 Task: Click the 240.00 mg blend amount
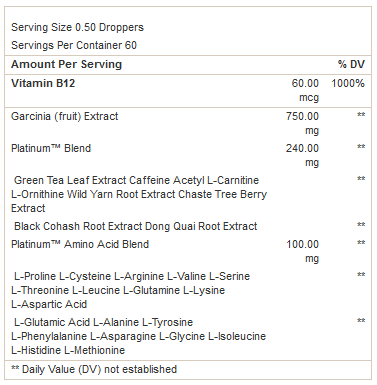pos(302,155)
